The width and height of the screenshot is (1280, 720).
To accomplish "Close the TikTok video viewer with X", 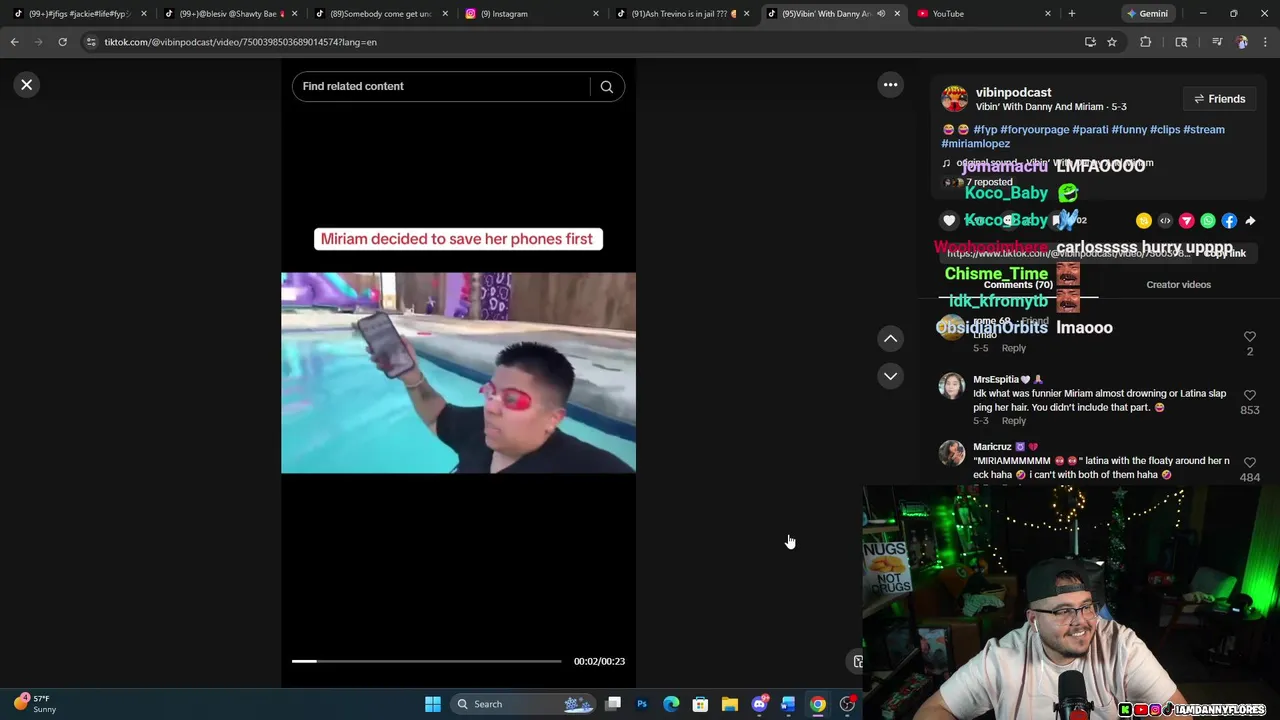I will 27,85.
